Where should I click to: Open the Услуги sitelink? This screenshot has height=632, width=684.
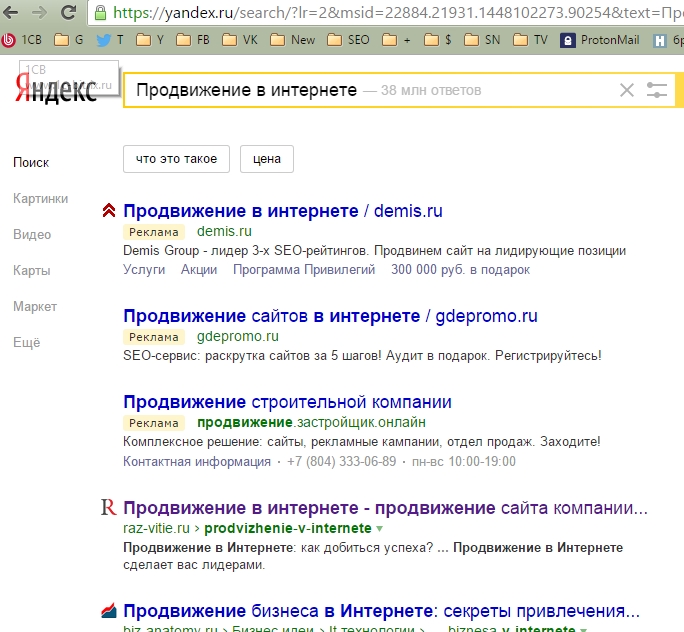coord(144,270)
